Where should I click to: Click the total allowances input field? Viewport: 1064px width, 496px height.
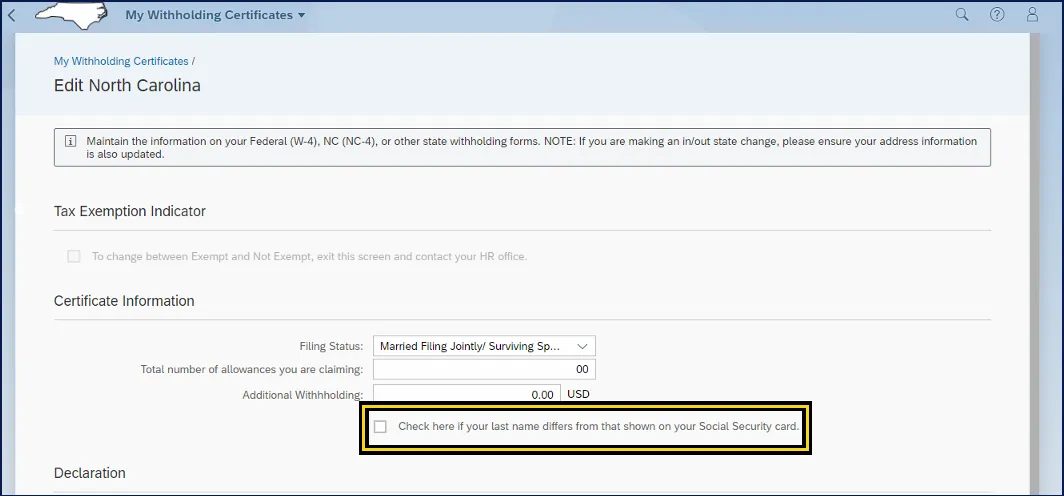(x=484, y=370)
